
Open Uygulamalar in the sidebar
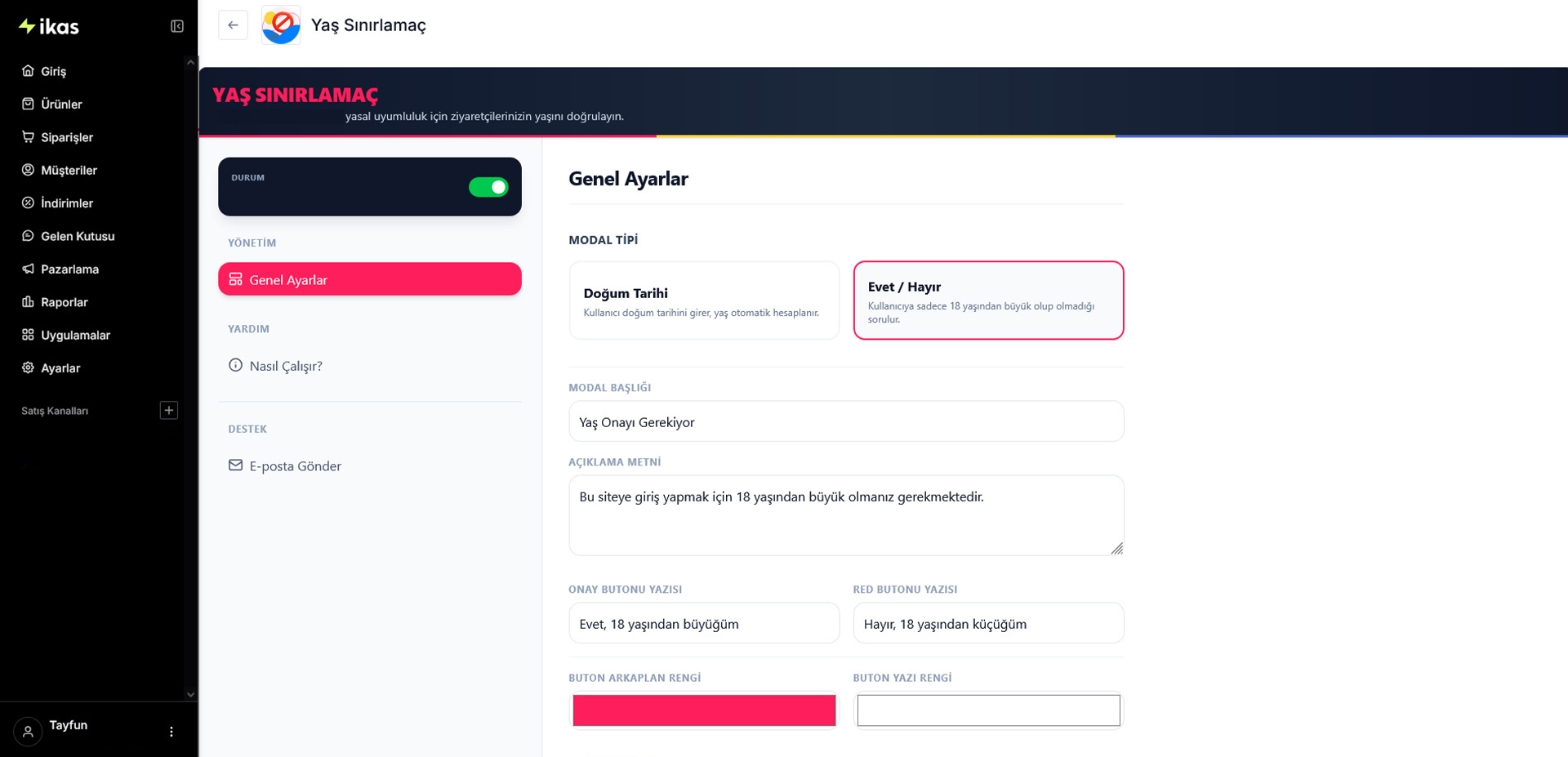pos(75,335)
